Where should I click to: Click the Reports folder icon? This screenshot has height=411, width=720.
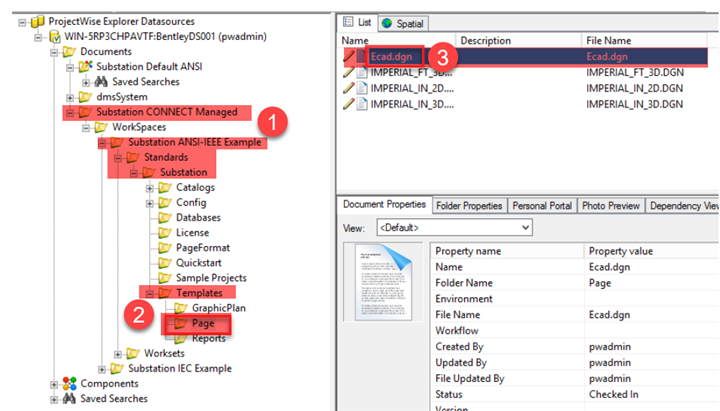[x=181, y=339]
